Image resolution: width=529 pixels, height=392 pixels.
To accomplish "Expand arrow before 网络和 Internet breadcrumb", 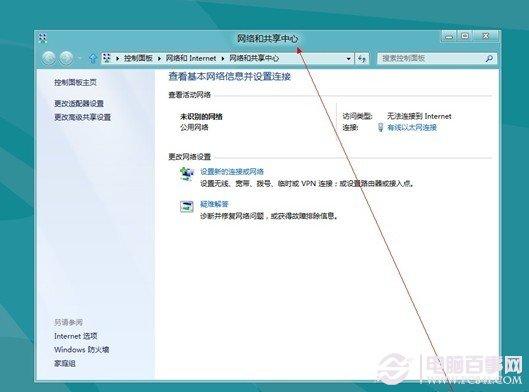I will point(159,59).
